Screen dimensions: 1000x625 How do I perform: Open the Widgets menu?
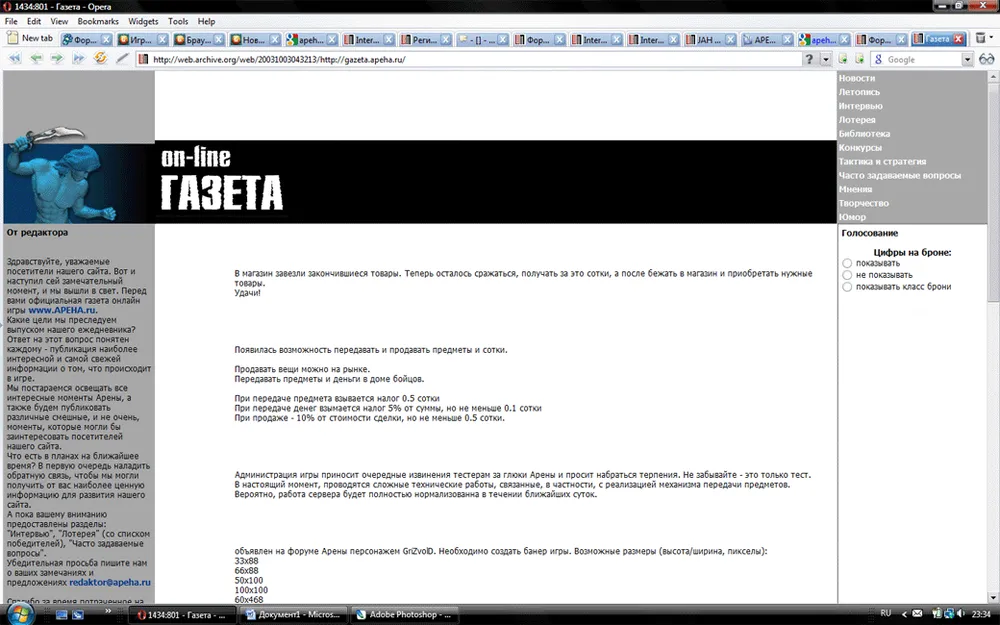[x=143, y=21]
